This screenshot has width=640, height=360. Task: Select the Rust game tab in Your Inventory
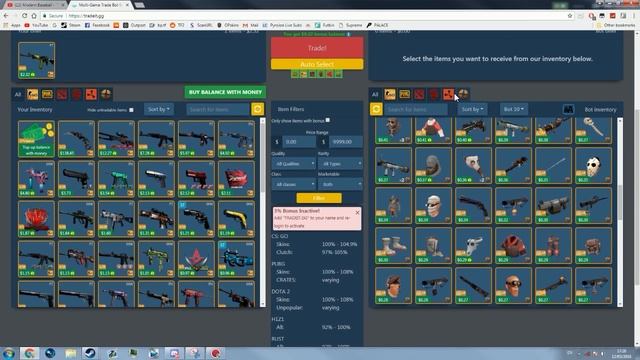coord(91,94)
